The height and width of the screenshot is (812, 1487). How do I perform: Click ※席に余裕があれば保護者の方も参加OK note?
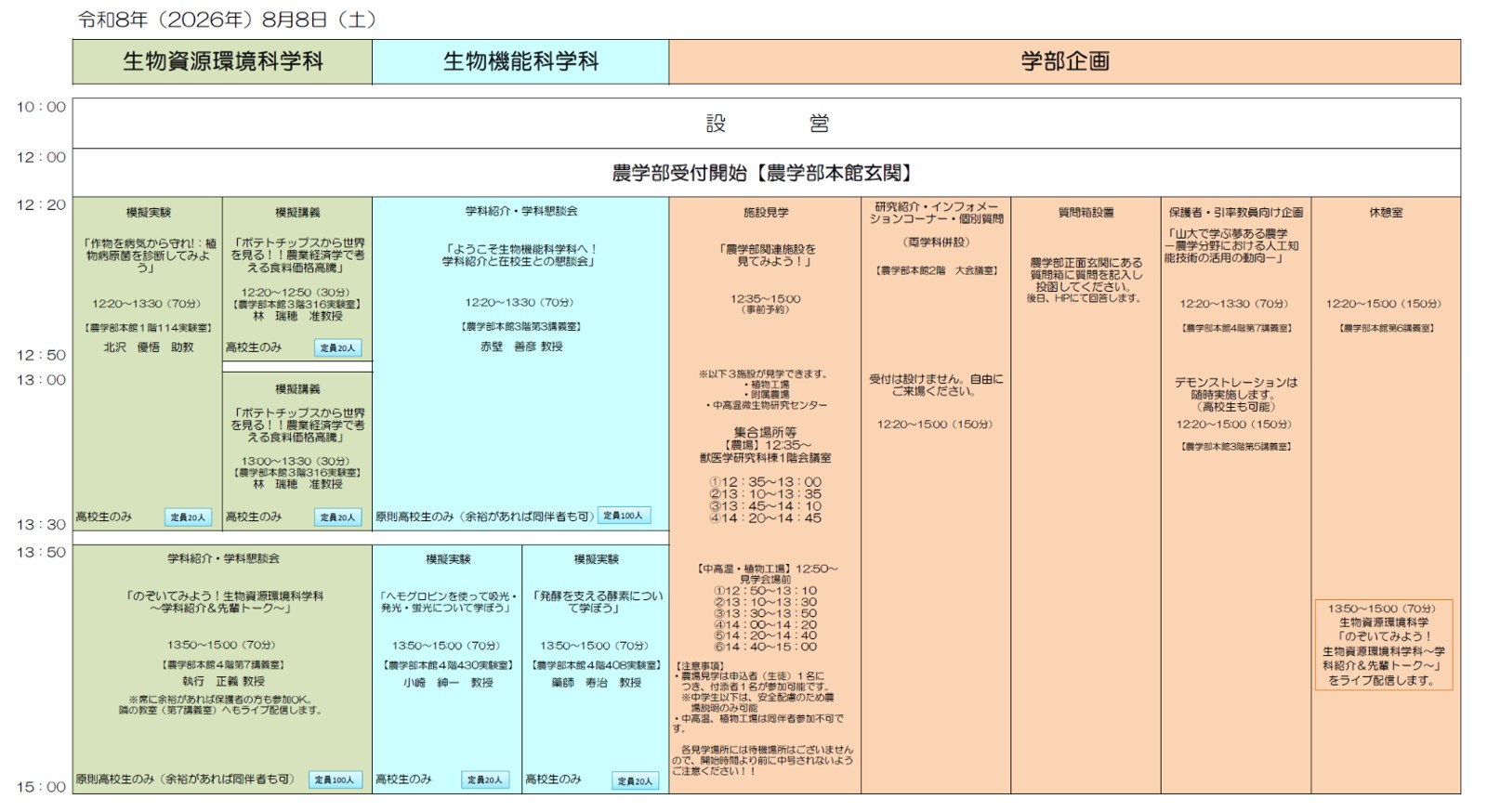pos(222,699)
